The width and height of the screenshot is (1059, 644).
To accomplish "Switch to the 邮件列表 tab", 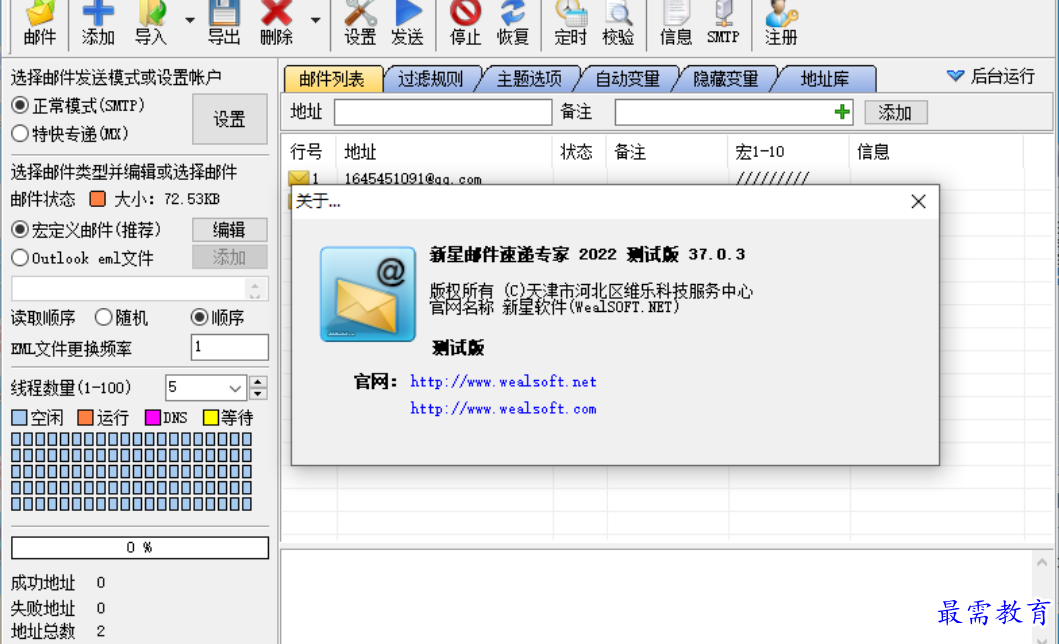I will tap(332, 79).
